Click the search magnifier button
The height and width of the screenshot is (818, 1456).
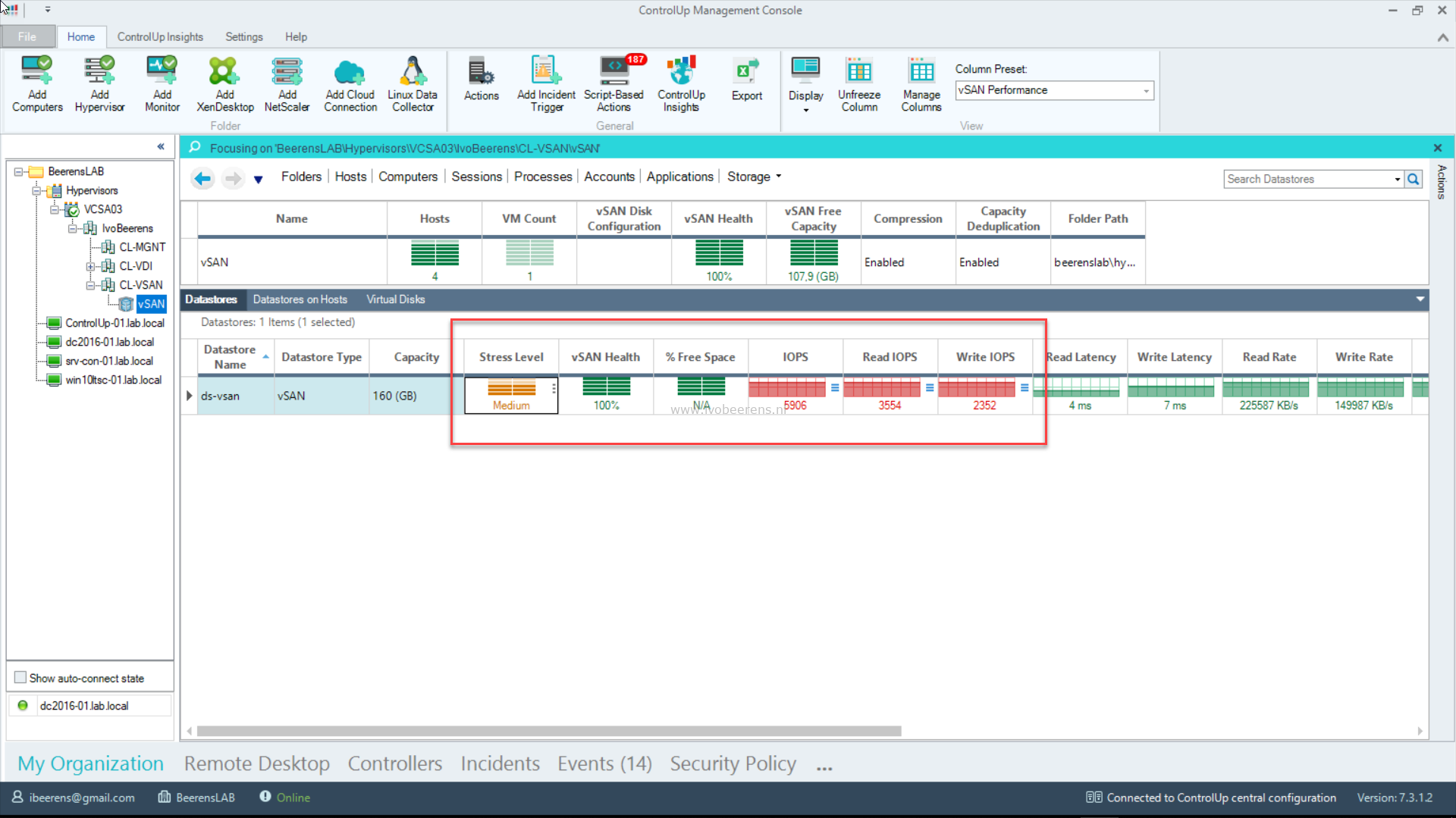point(1414,179)
